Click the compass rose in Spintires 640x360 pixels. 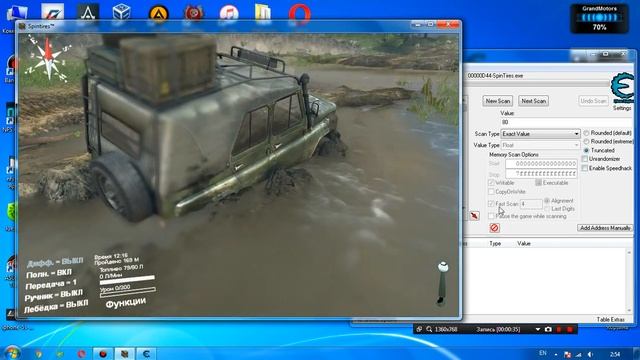48,59
